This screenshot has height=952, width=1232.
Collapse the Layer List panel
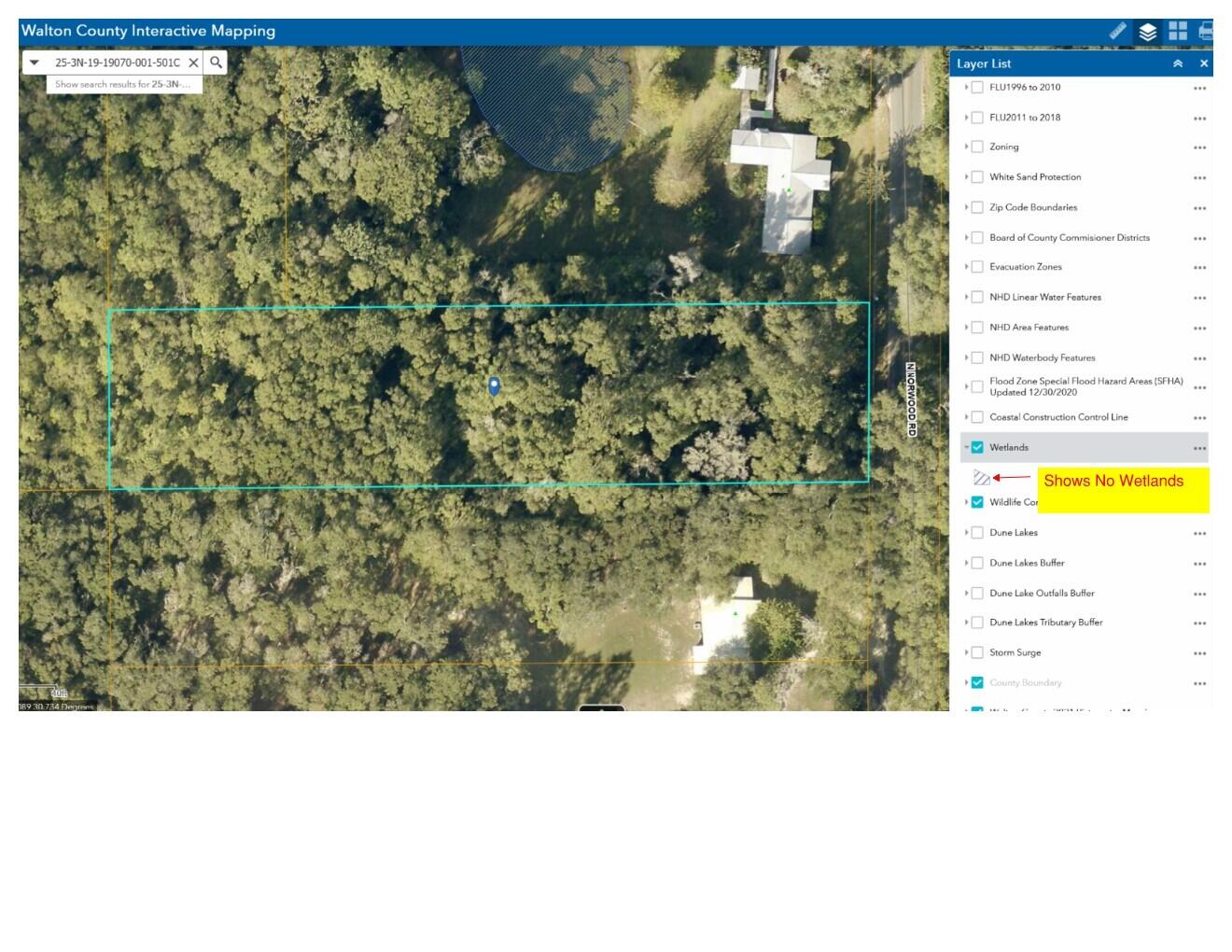1178,63
